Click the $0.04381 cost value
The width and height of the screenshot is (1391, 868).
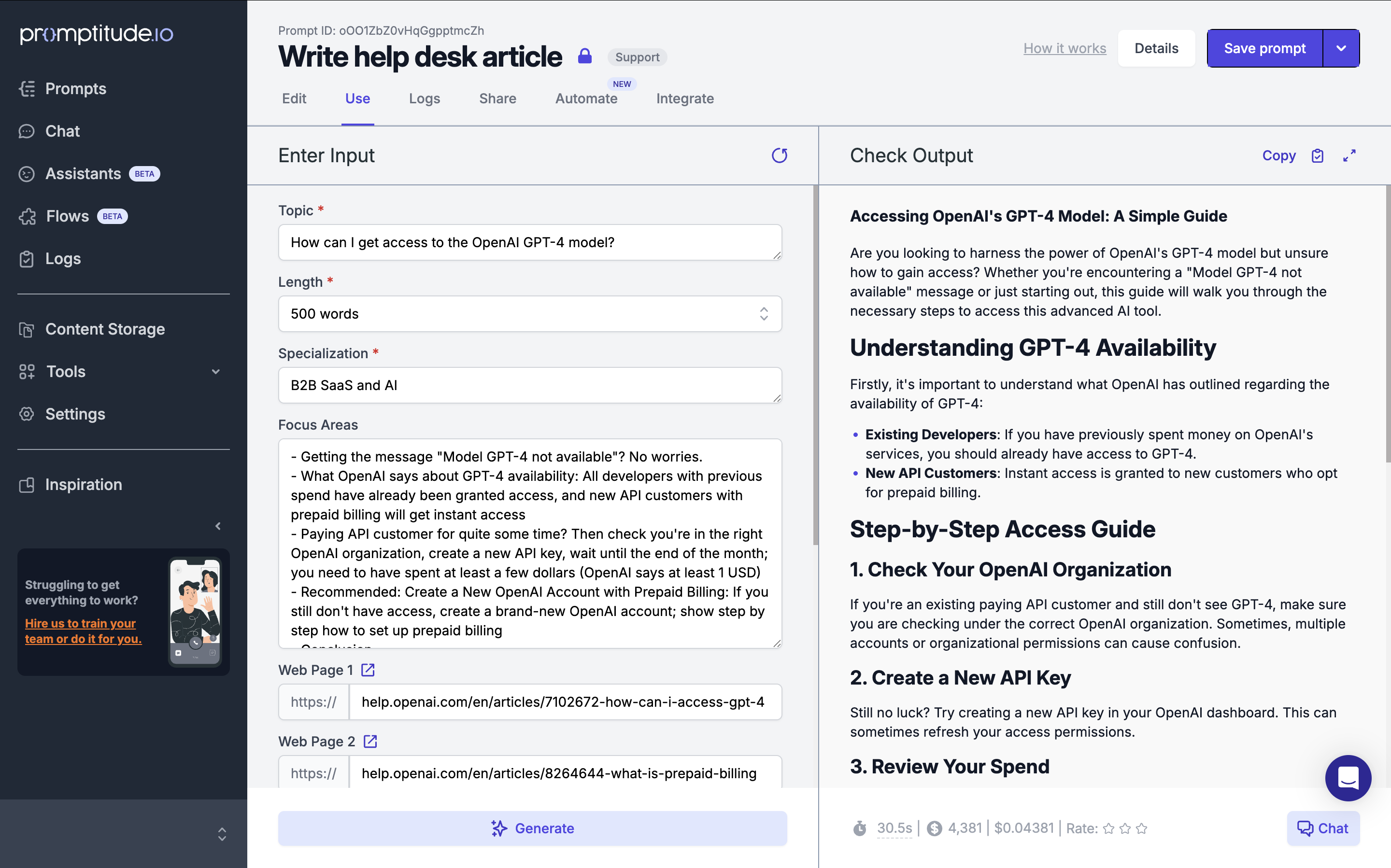point(1024,828)
